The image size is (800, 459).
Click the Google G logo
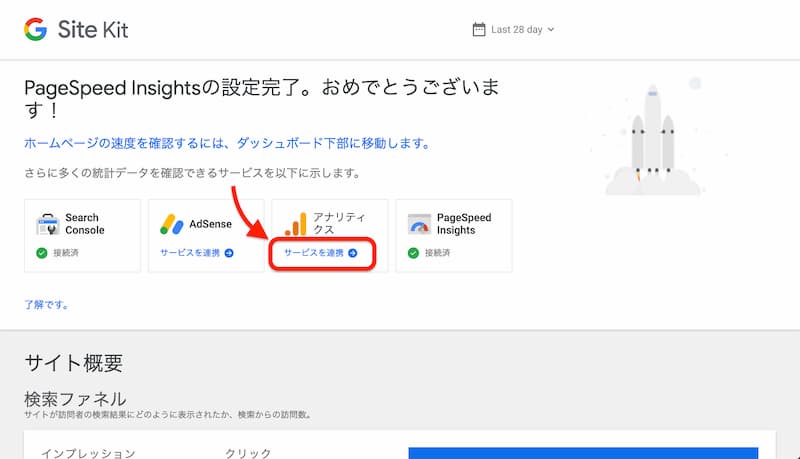coord(35,29)
